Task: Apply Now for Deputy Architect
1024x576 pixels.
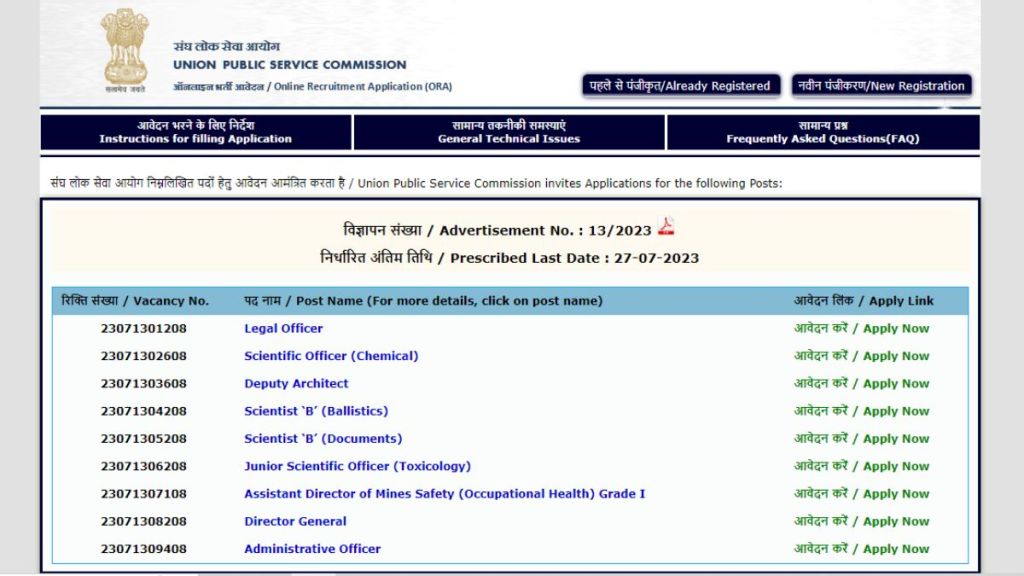Action: (x=861, y=383)
